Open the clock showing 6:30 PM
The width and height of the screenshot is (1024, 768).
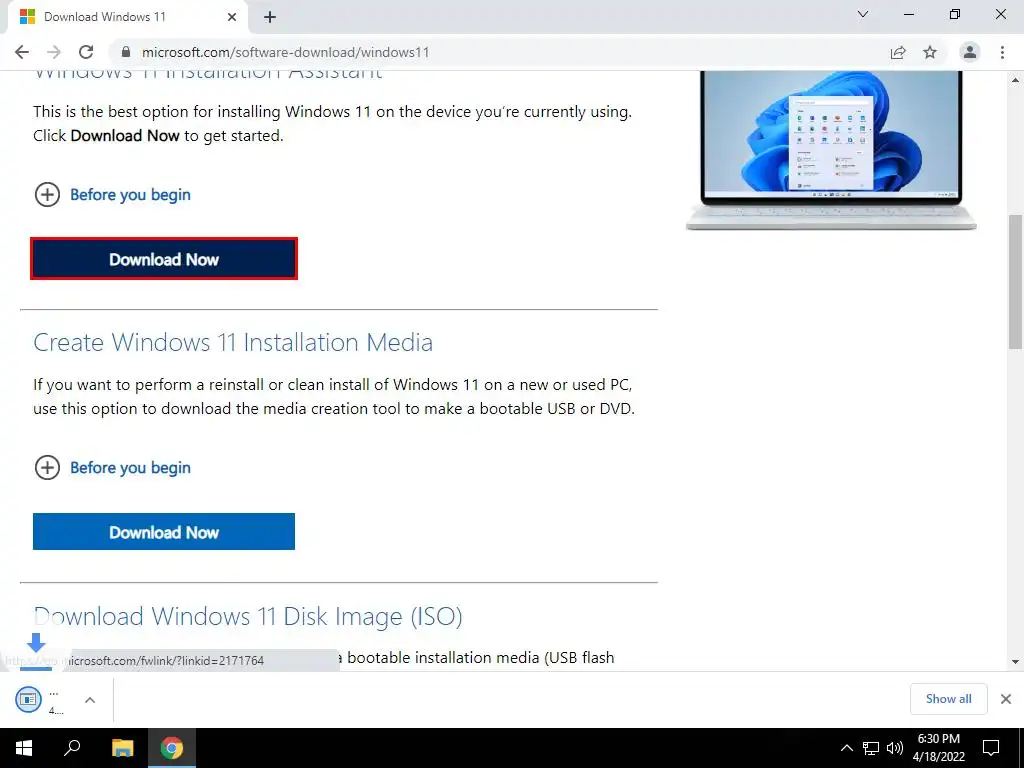[938, 748]
